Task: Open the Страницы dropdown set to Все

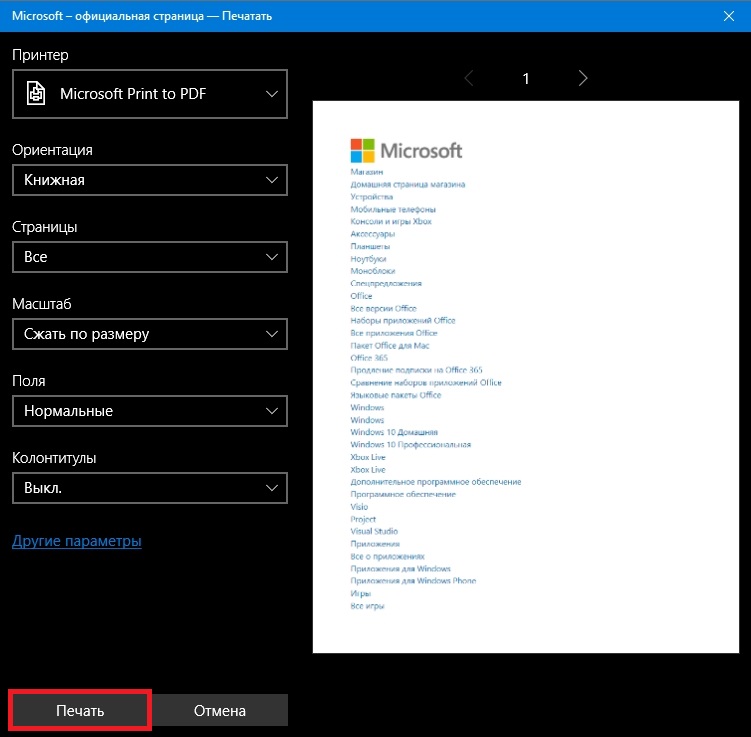Action: [150, 257]
